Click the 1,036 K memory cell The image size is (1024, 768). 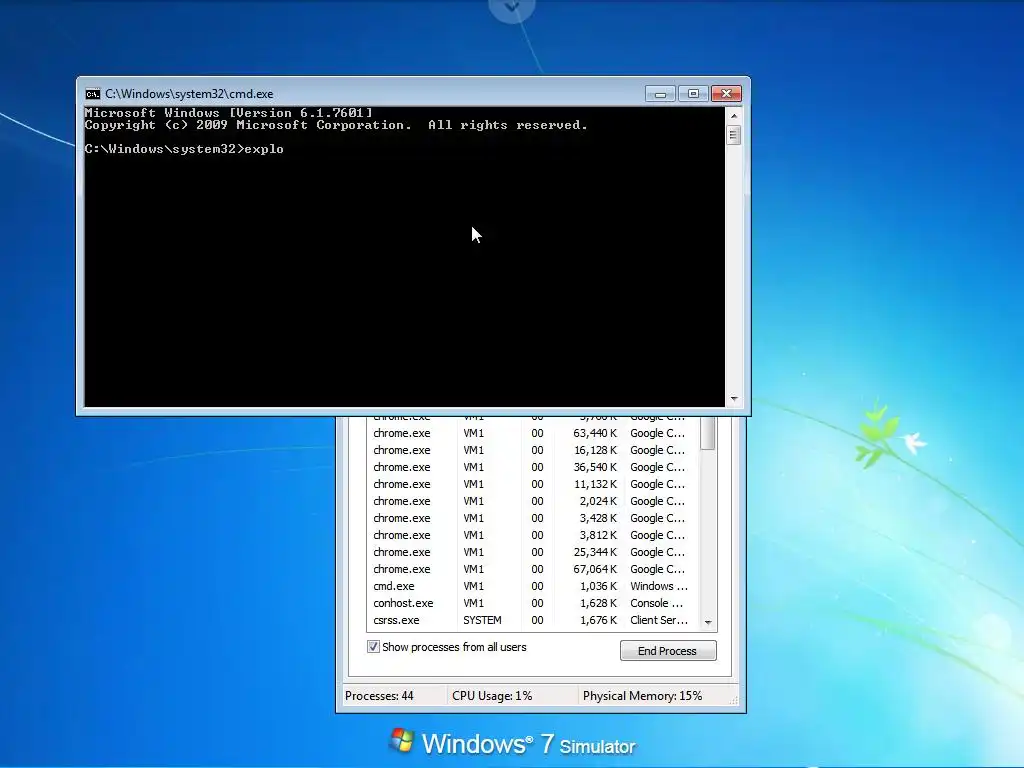tap(598, 586)
